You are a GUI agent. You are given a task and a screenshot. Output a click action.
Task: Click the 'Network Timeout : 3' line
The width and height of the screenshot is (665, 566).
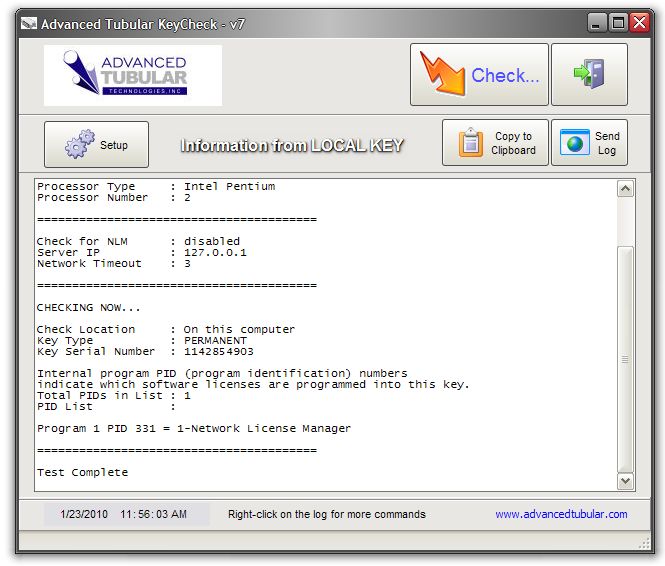coord(114,264)
